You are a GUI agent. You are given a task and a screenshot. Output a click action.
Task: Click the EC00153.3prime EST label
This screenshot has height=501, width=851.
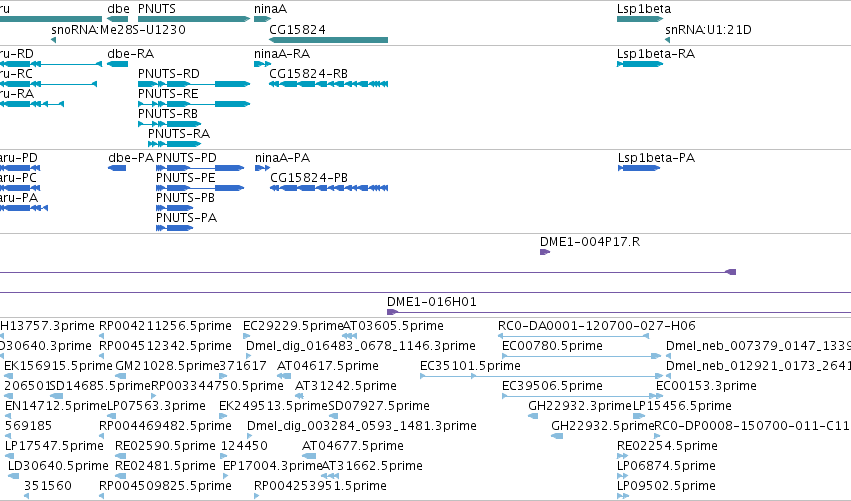[706, 386]
